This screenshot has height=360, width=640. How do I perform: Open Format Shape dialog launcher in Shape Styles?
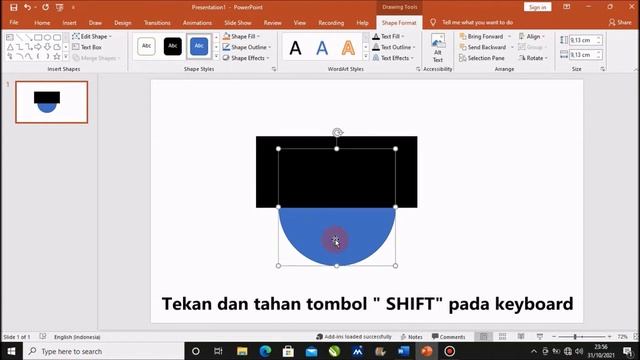click(274, 69)
